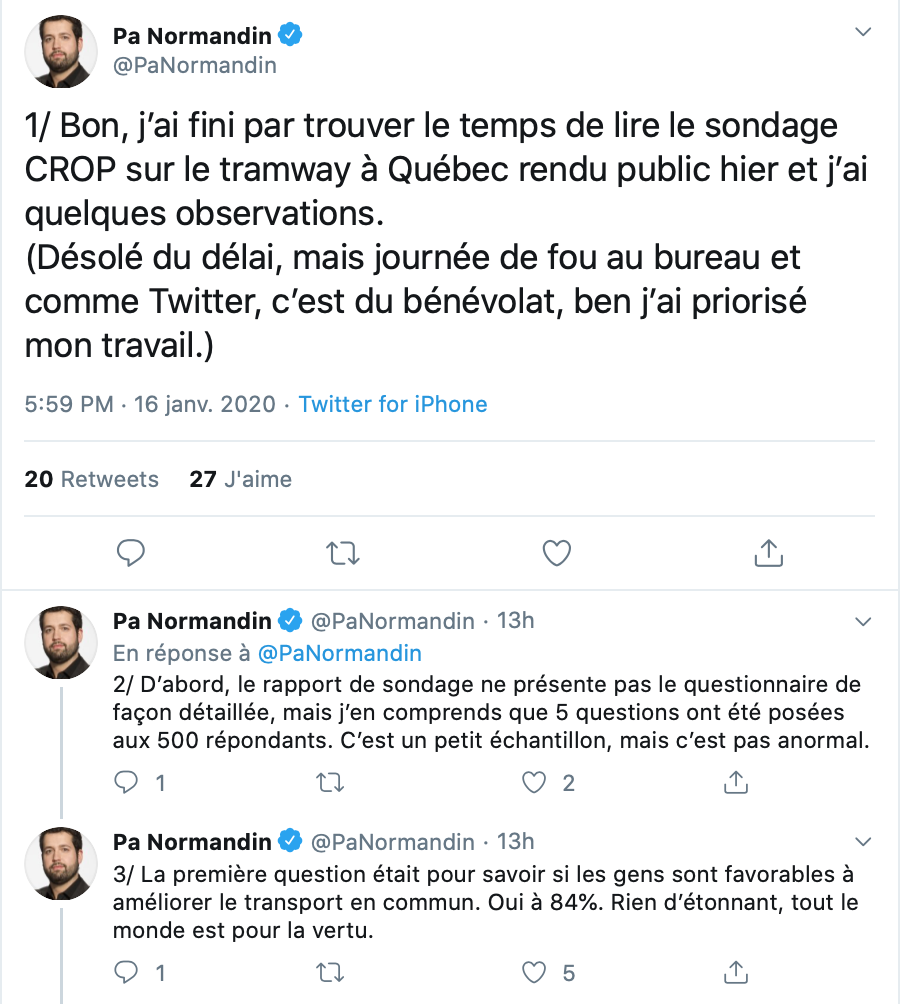Like the 2/ tweet with 2 likes

(534, 782)
